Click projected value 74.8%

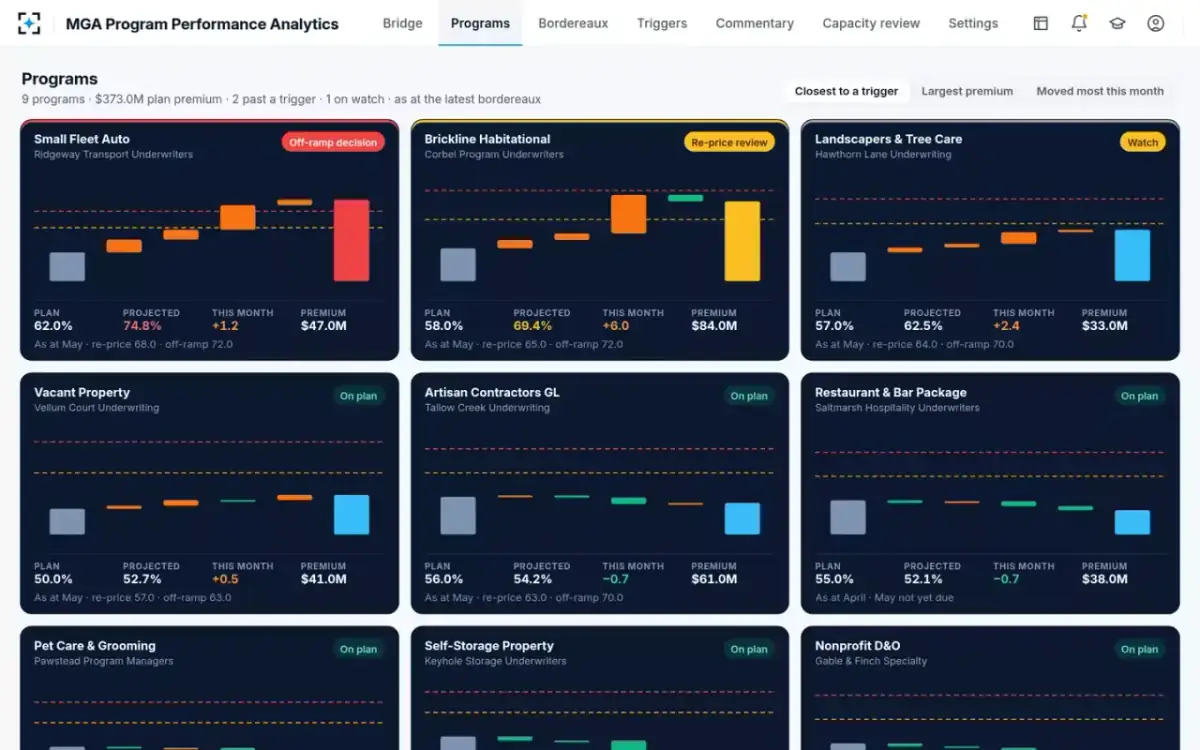click(x=142, y=326)
